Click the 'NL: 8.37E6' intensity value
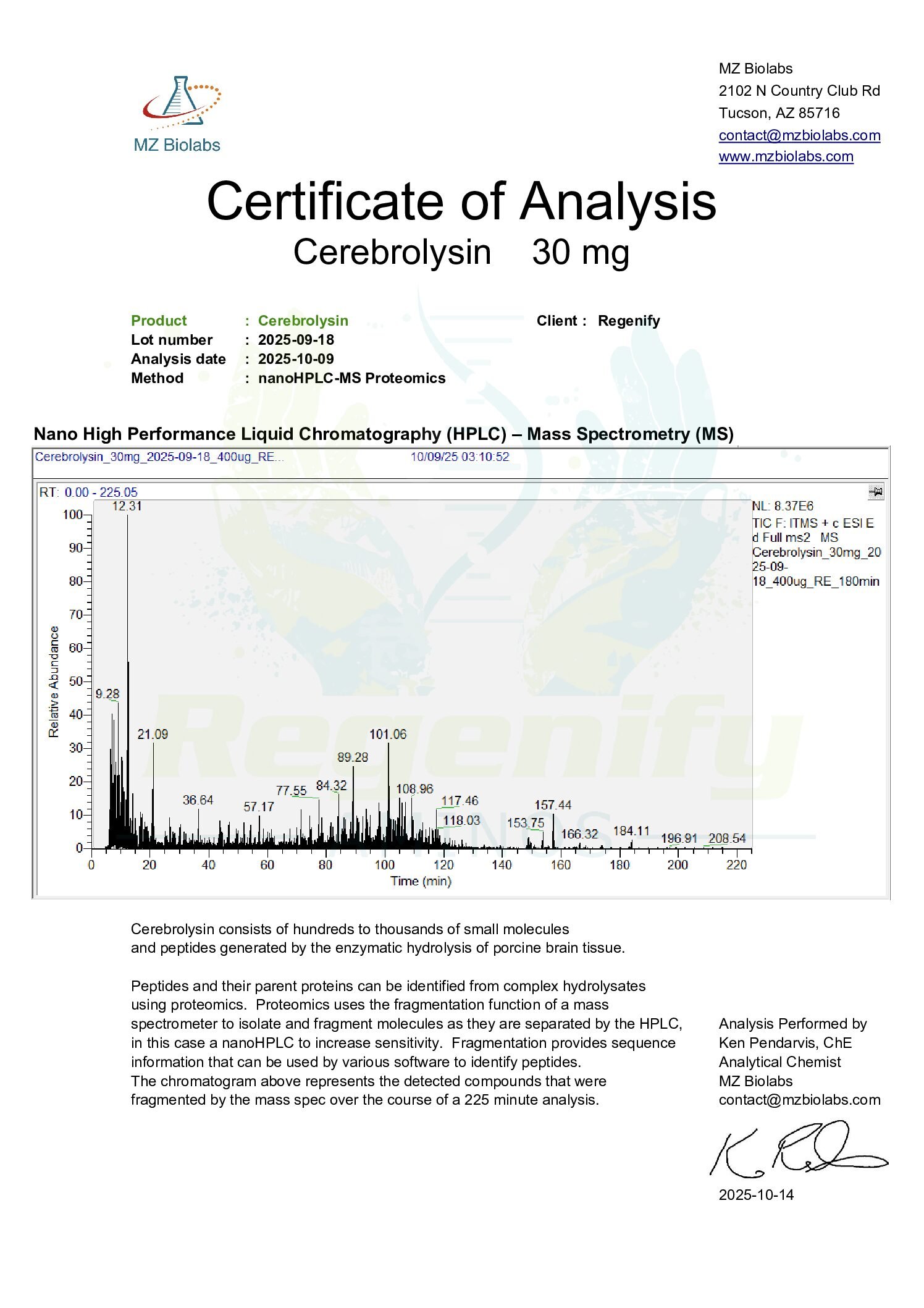The width and height of the screenshot is (924, 1308). (783, 506)
